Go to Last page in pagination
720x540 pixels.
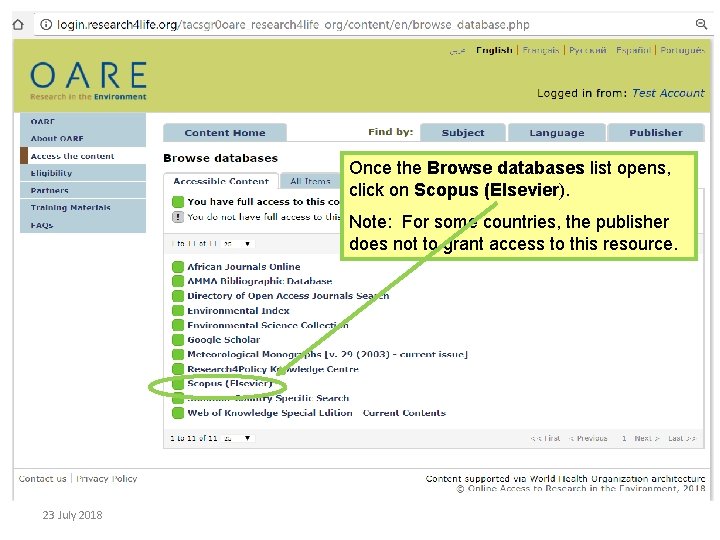coord(682,439)
